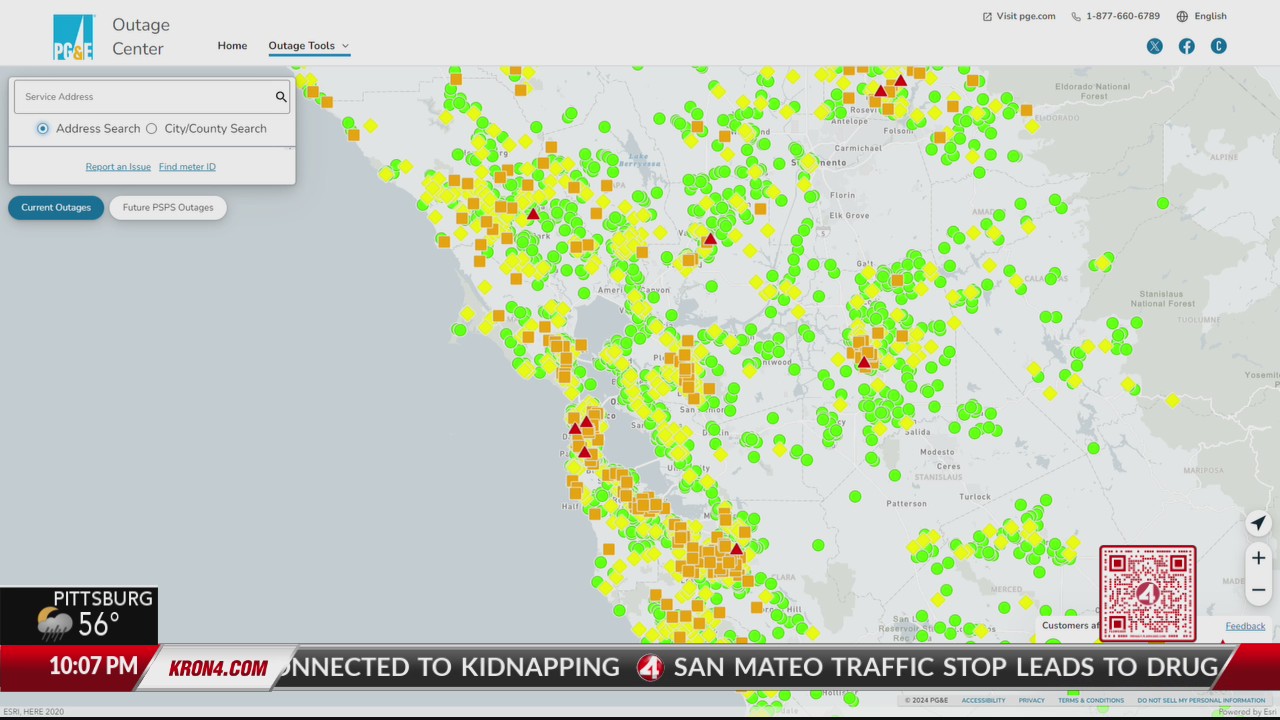Image resolution: width=1280 pixels, height=720 pixels.
Task: Zoom the map in with the plus icon
Action: [x=1258, y=557]
